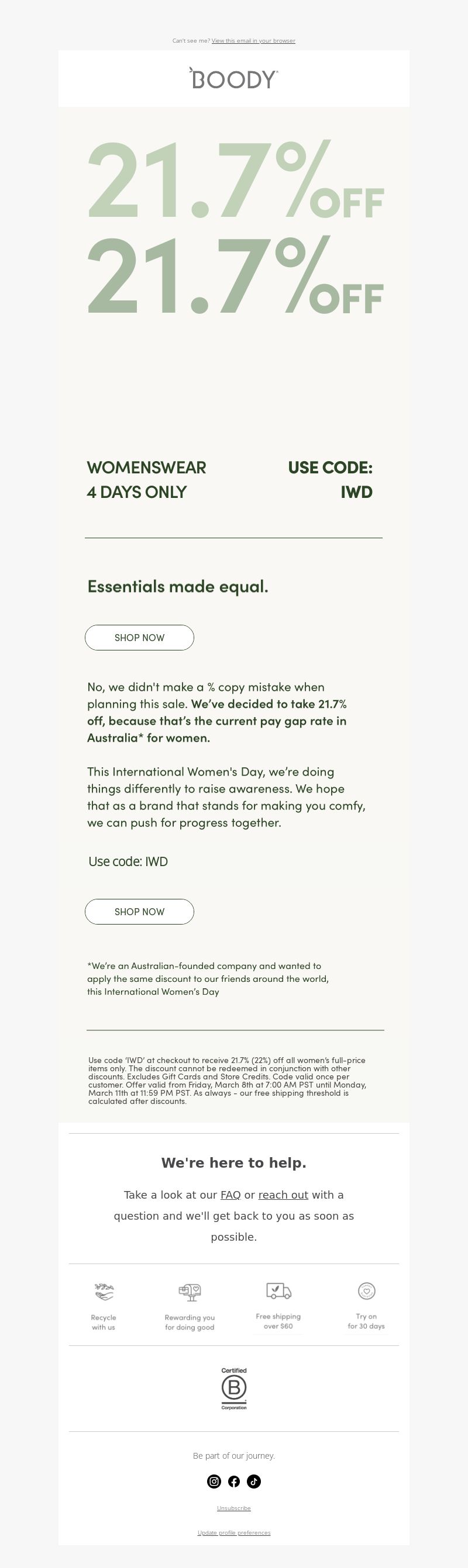Open the Instagram social icon
The height and width of the screenshot is (1568, 468).
pyautogui.click(x=214, y=1482)
